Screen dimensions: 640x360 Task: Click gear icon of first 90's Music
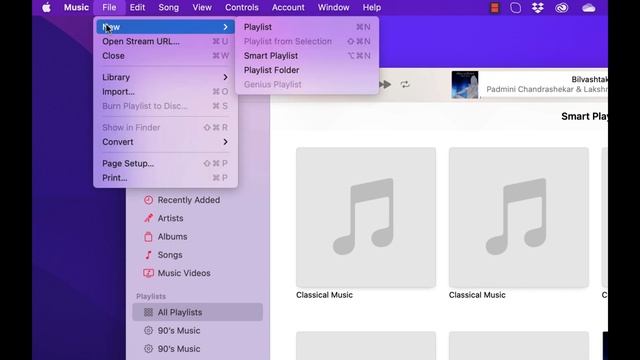pos(149,331)
